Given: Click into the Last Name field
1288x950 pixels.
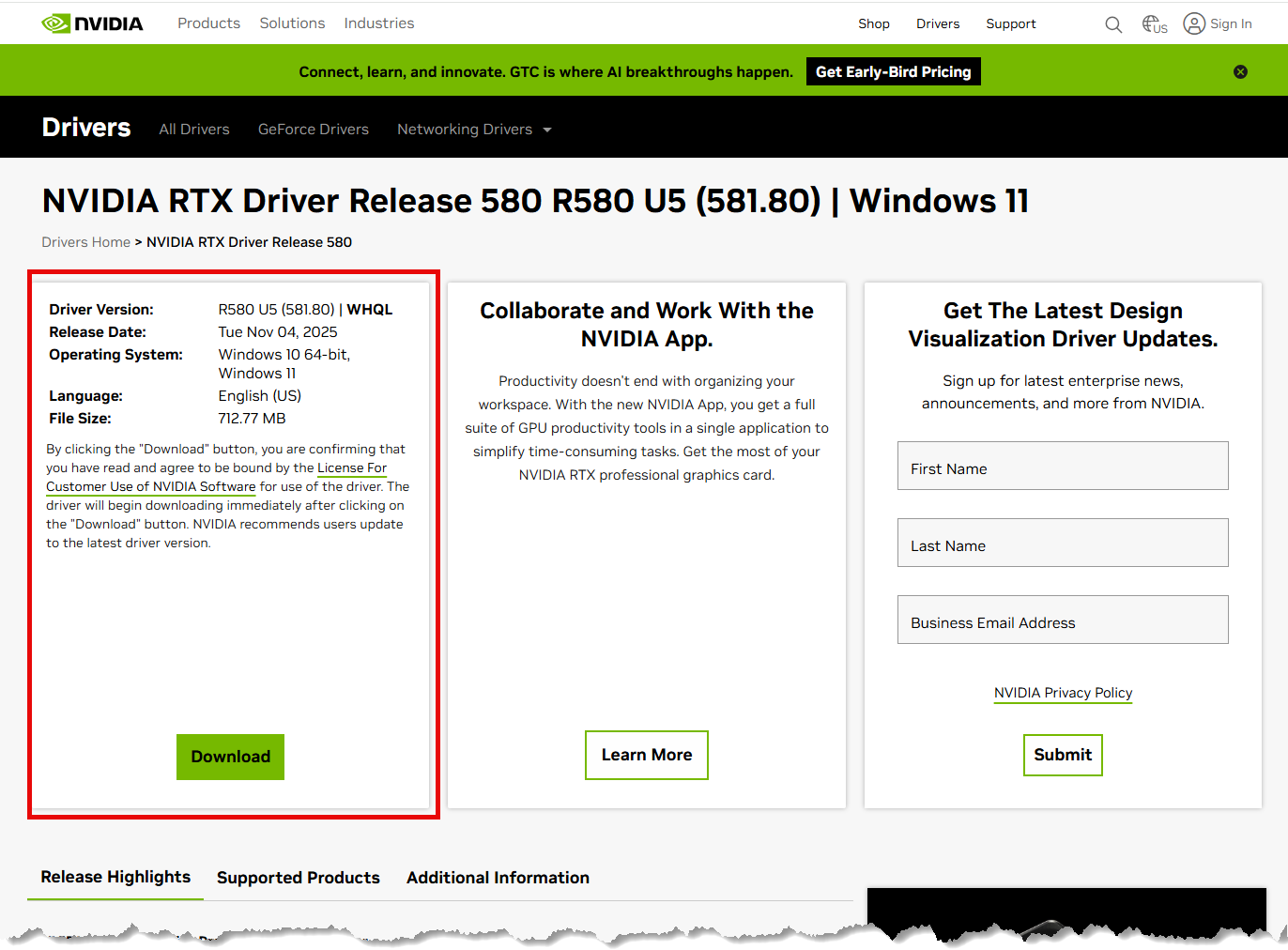Looking at the screenshot, I should coord(1062,544).
